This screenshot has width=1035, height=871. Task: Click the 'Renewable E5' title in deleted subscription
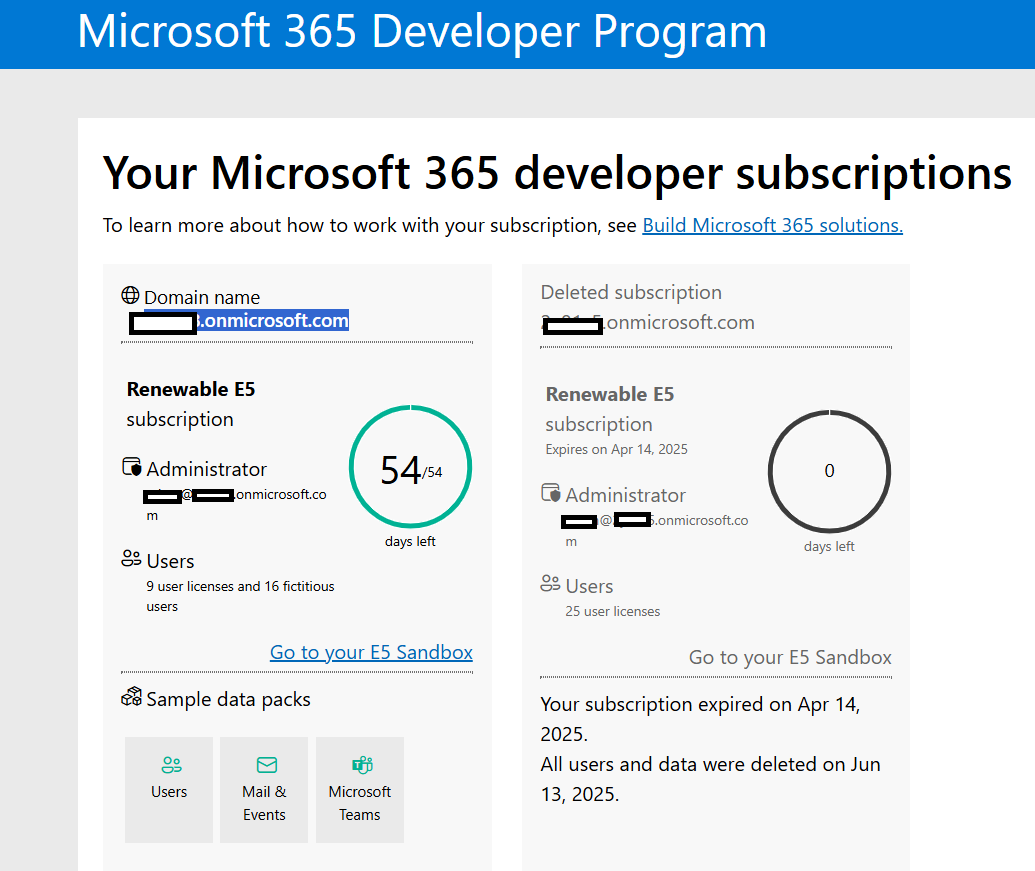click(610, 394)
